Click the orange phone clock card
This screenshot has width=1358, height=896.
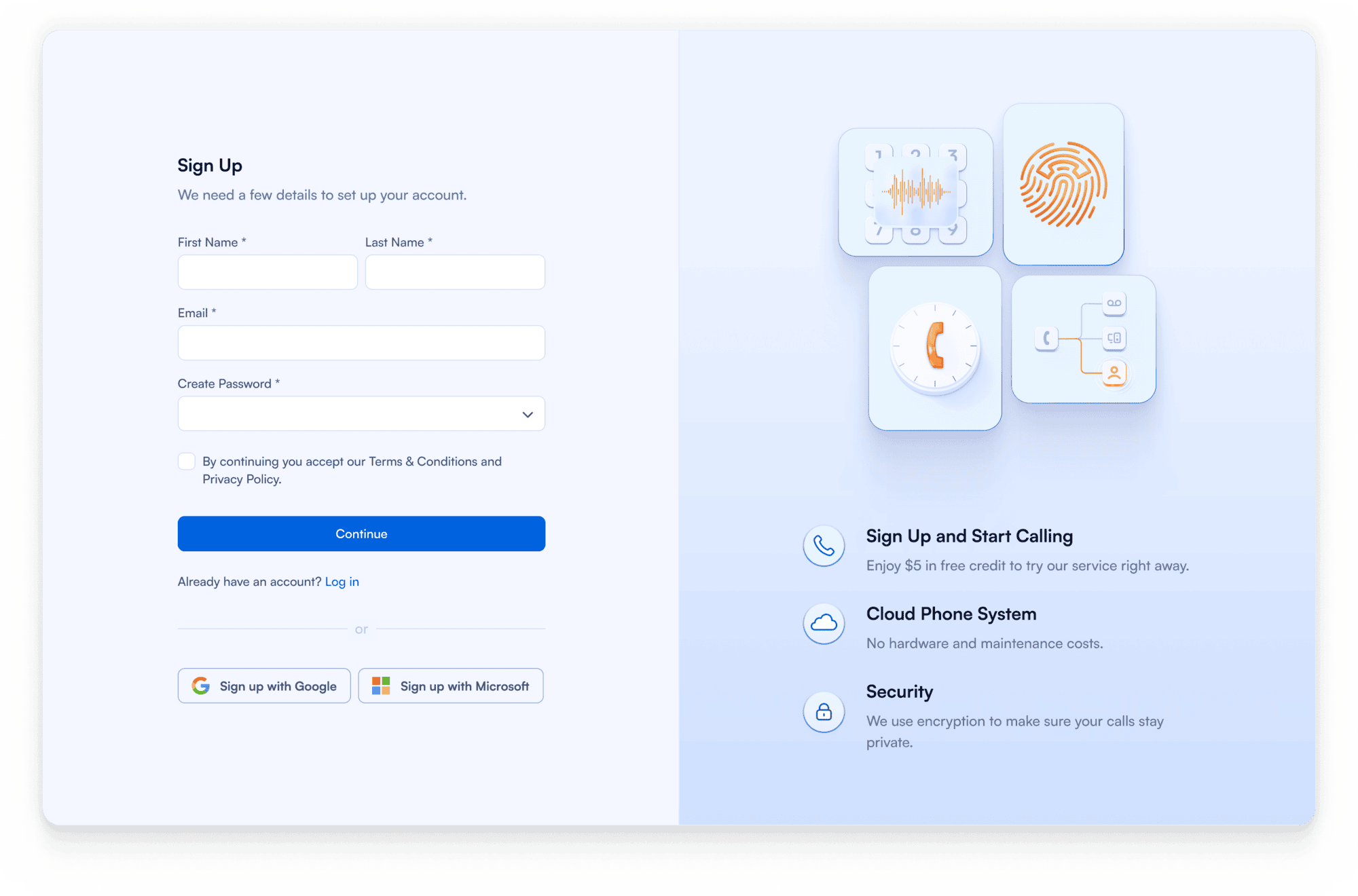tap(935, 348)
